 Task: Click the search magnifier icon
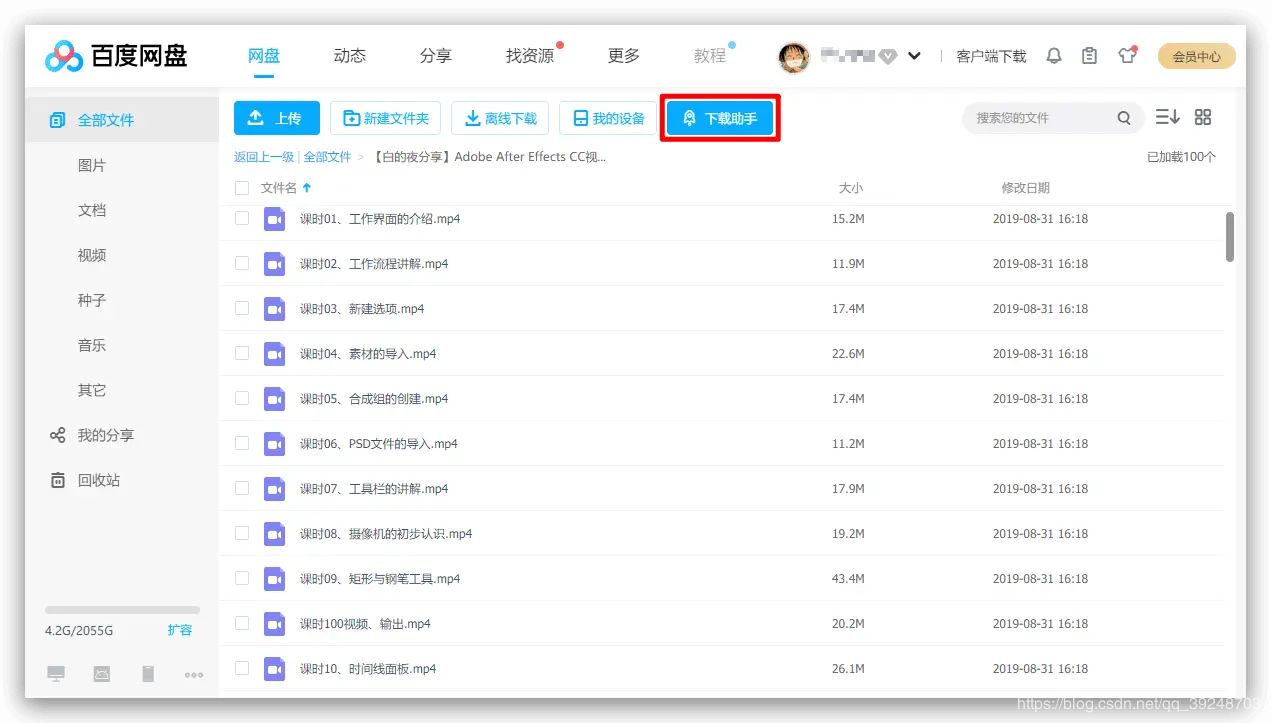1124,118
